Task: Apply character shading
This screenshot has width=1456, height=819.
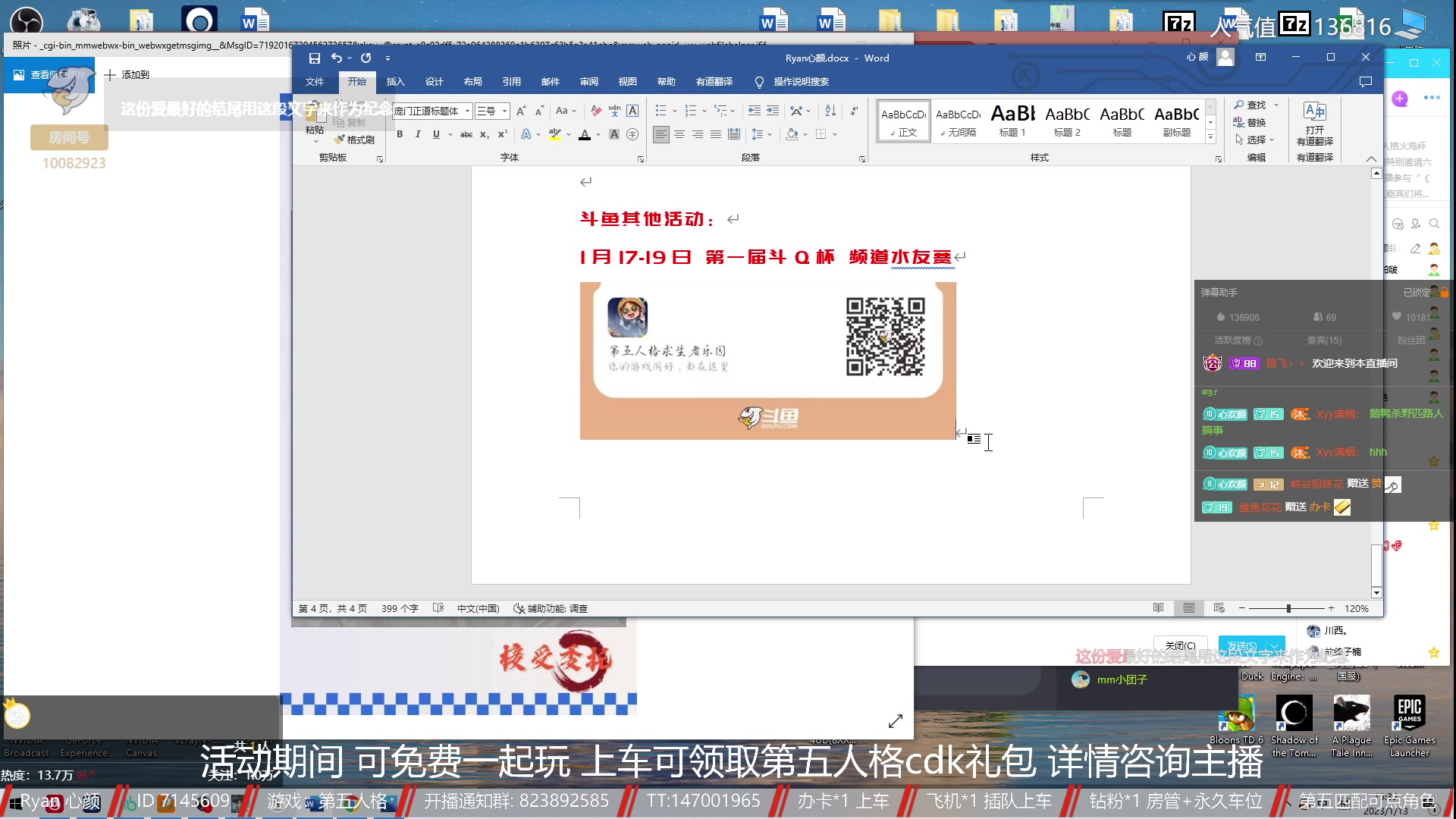Action: point(614,134)
